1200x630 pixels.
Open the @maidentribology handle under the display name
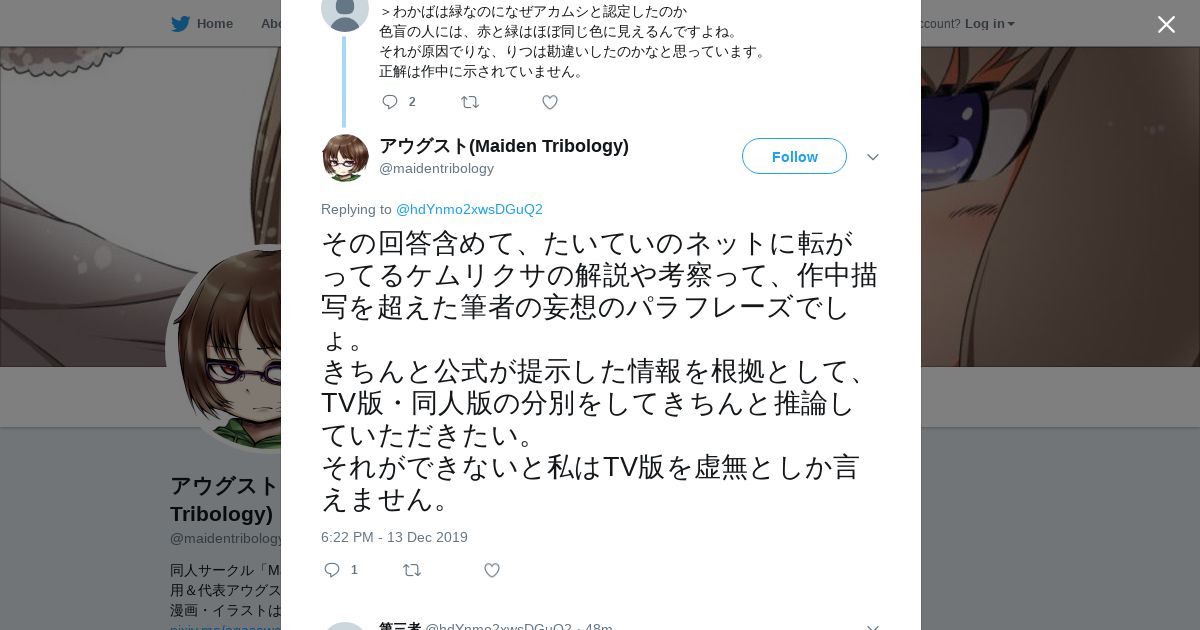(436, 169)
